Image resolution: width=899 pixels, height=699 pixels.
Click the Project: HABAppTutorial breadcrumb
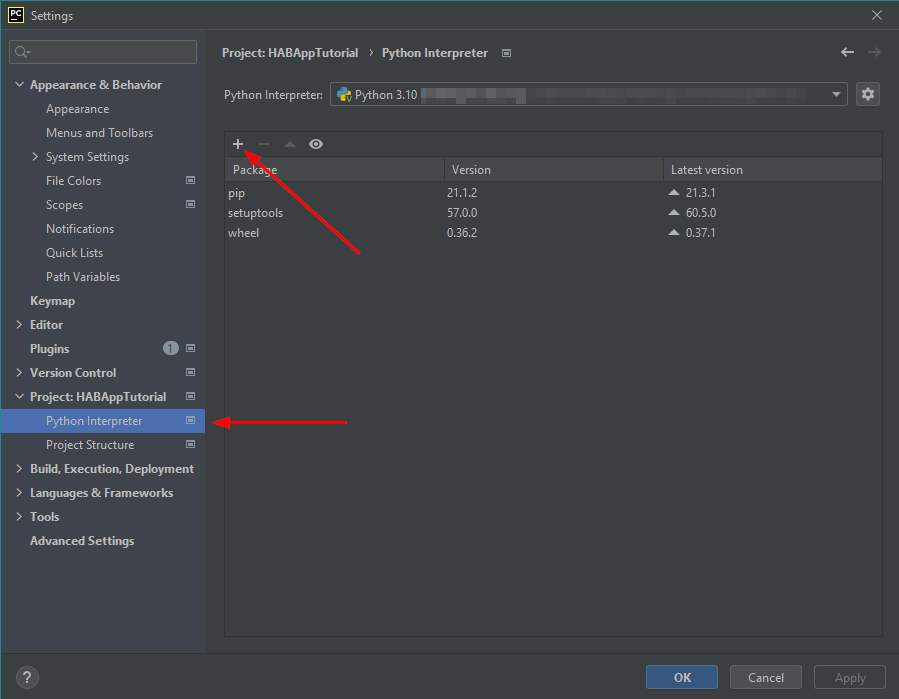click(290, 53)
